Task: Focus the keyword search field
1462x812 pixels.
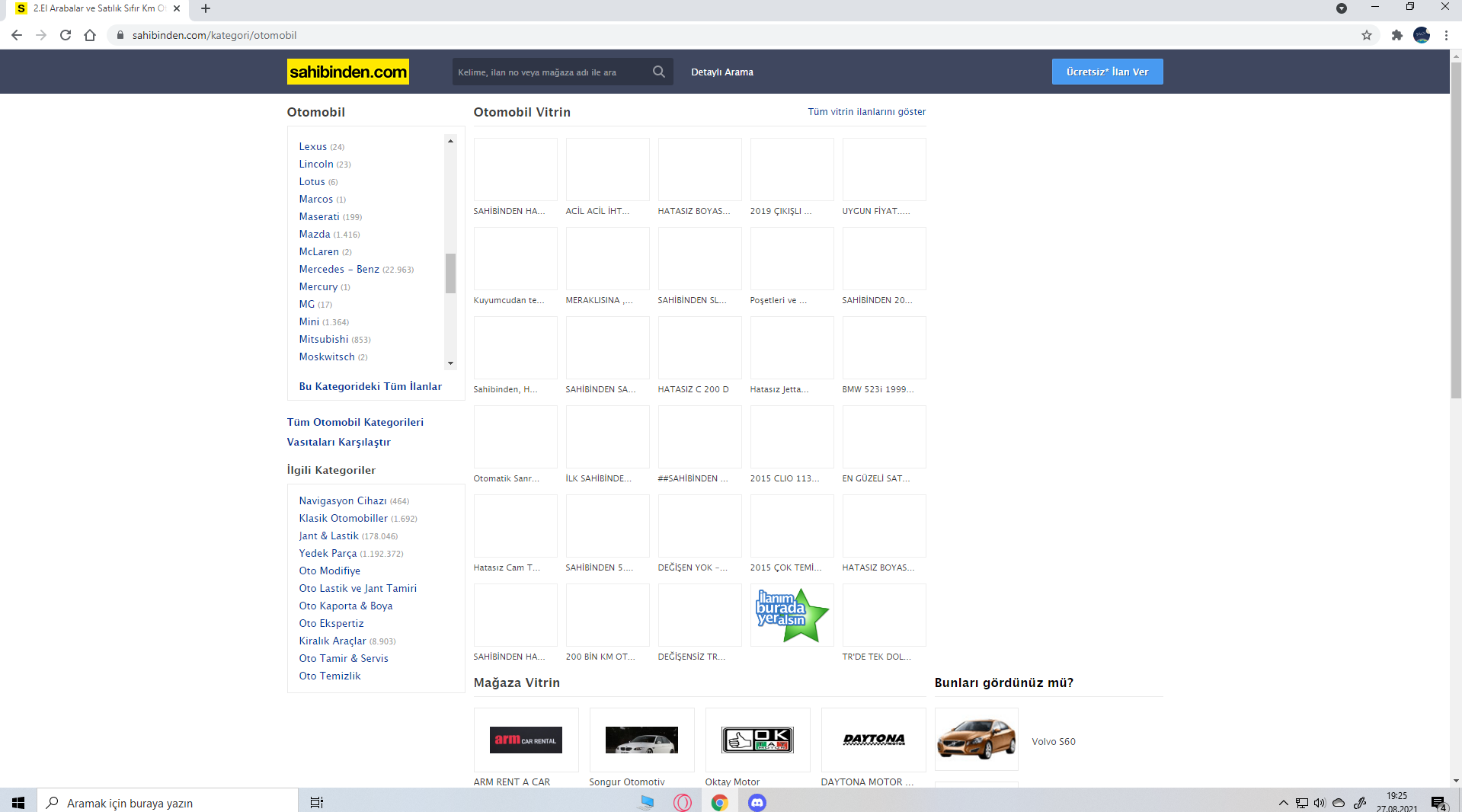Action: pyautogui.click(x=552, y=72)
